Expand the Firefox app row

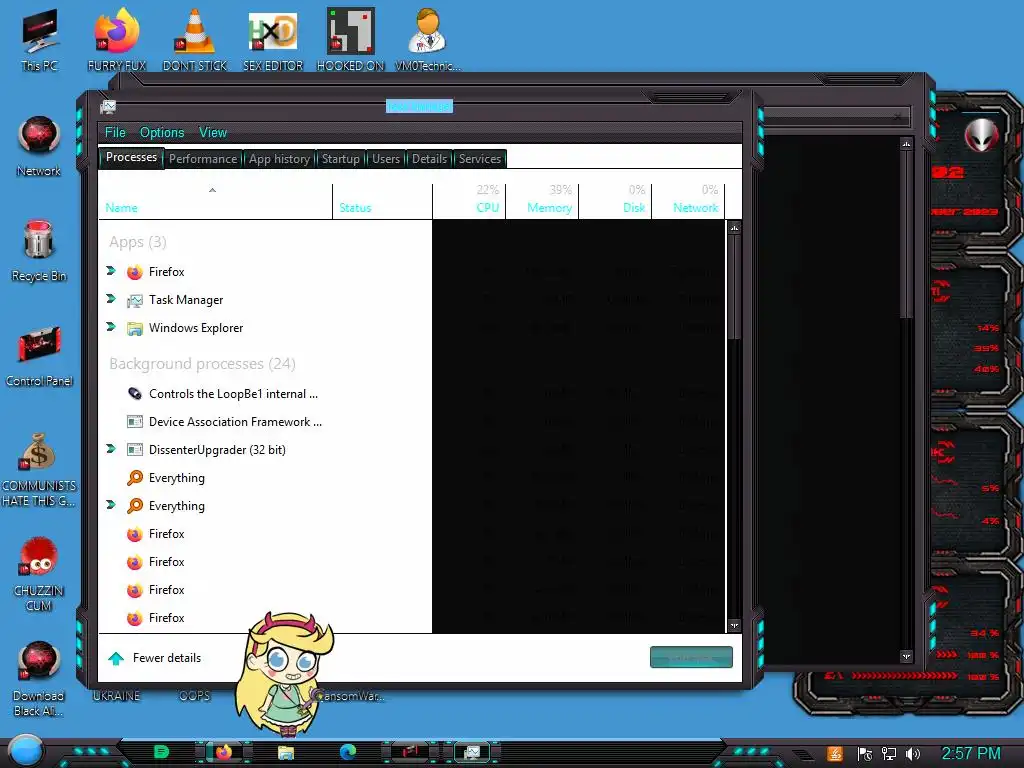(110, 270)
